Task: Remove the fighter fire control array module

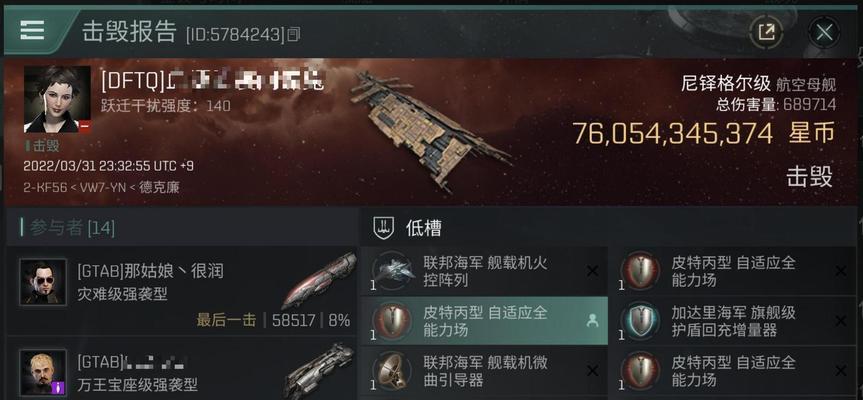Action: click(592, 271)
